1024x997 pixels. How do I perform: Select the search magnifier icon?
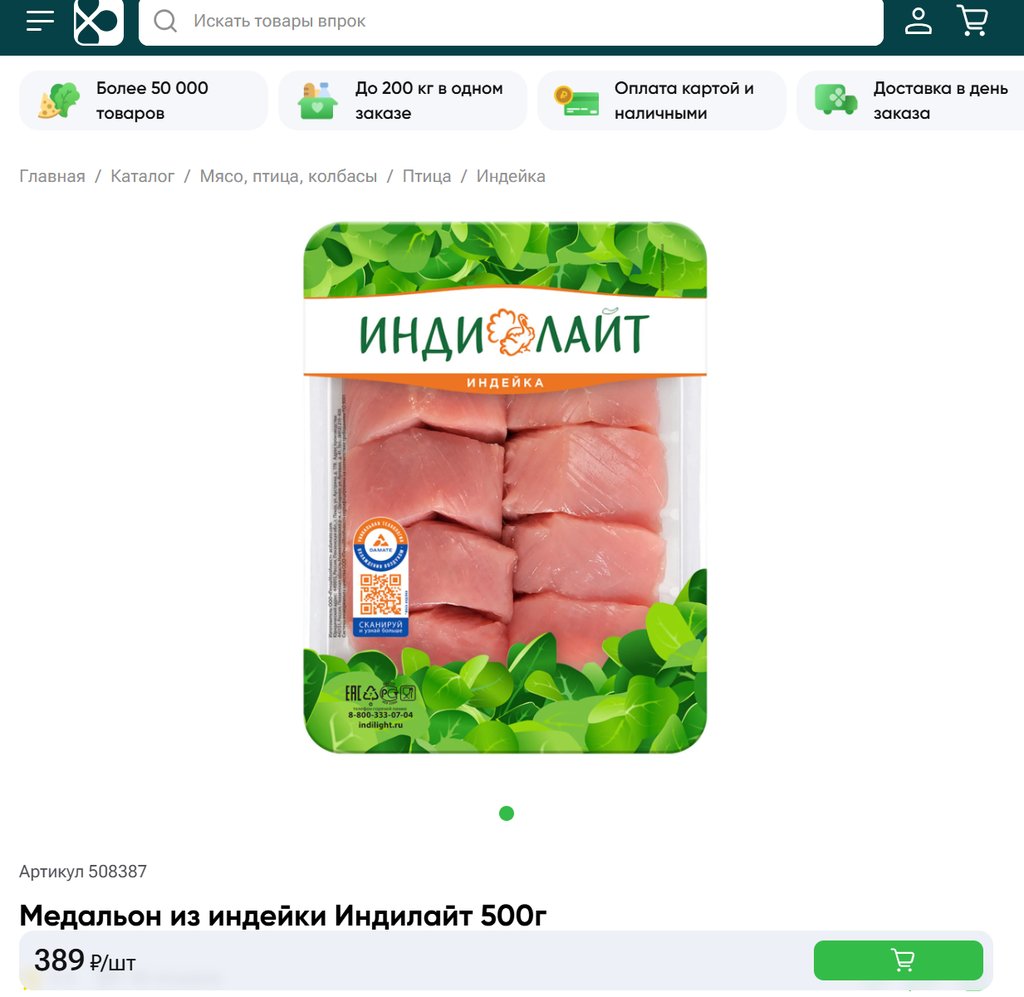click(165, 21)
